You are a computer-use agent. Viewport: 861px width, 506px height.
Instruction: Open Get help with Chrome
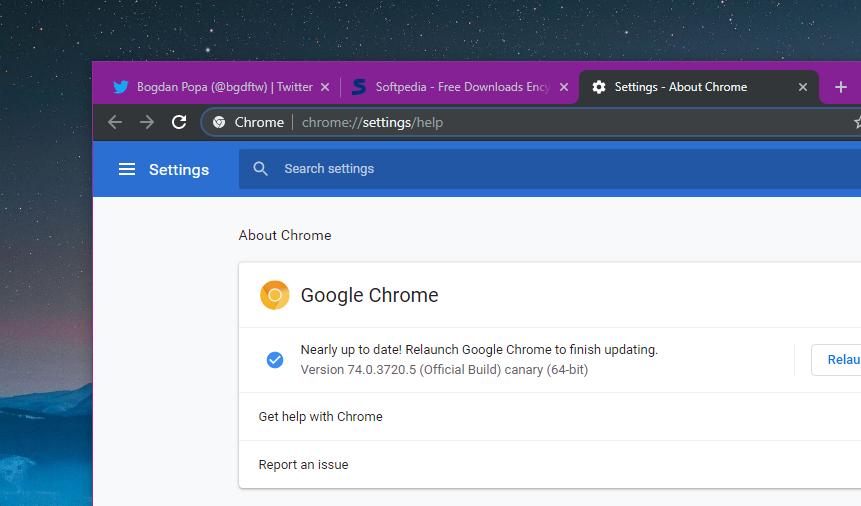321,416
